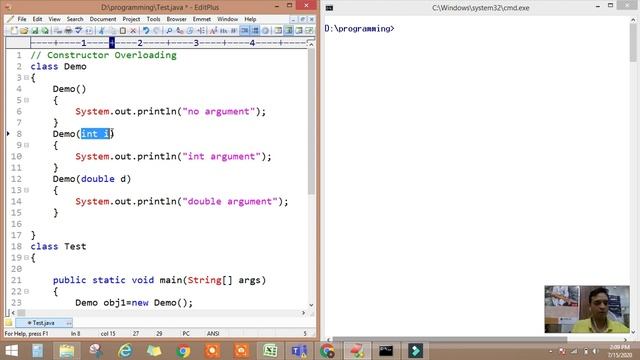Screen dimensions: 640x360
Task: Open the Search menu
Action: click(x=75, y=19)
